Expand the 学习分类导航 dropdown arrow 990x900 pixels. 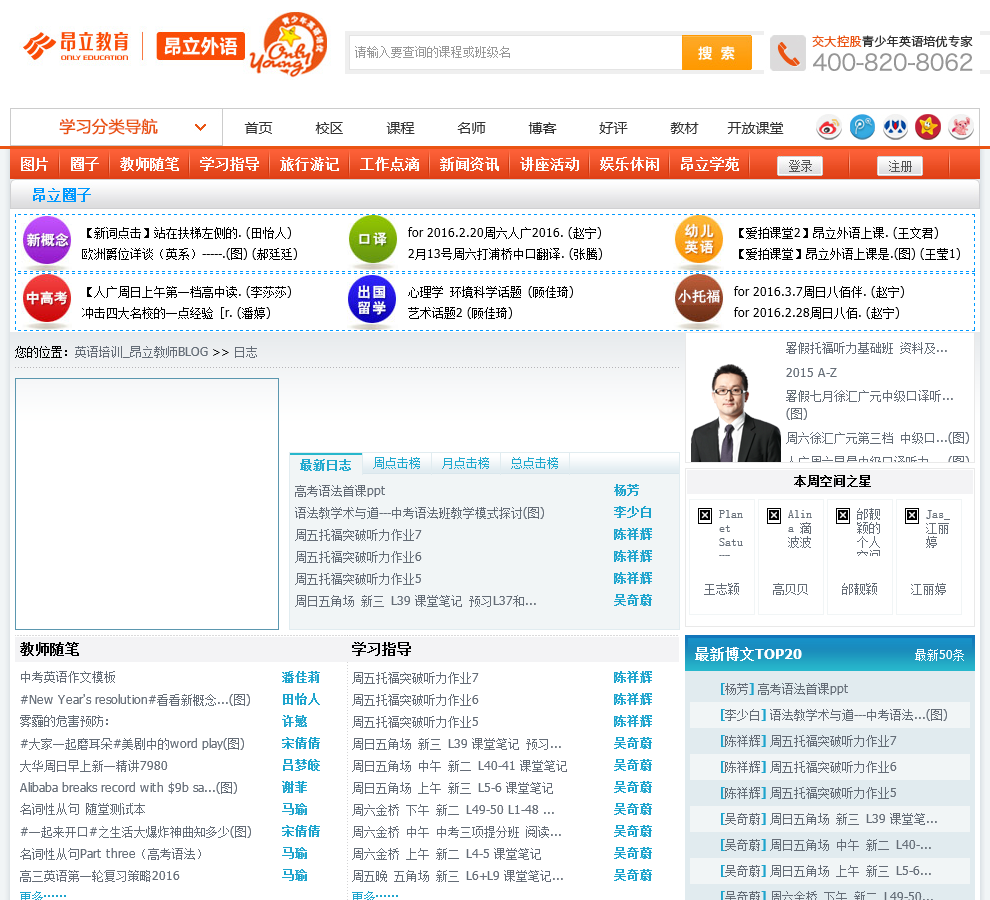pos(201,128)
